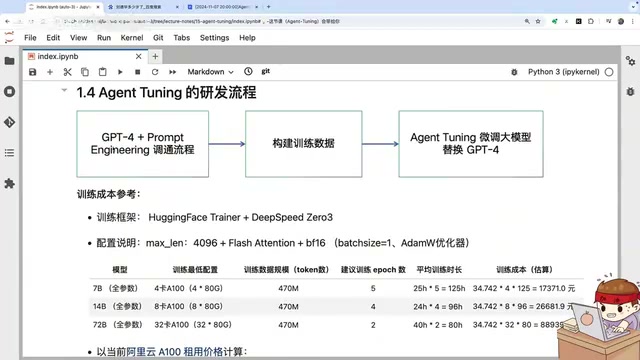Open the Kernel menu
The height and width of the screenshot is (360, 640).
(x=132, y=38)
